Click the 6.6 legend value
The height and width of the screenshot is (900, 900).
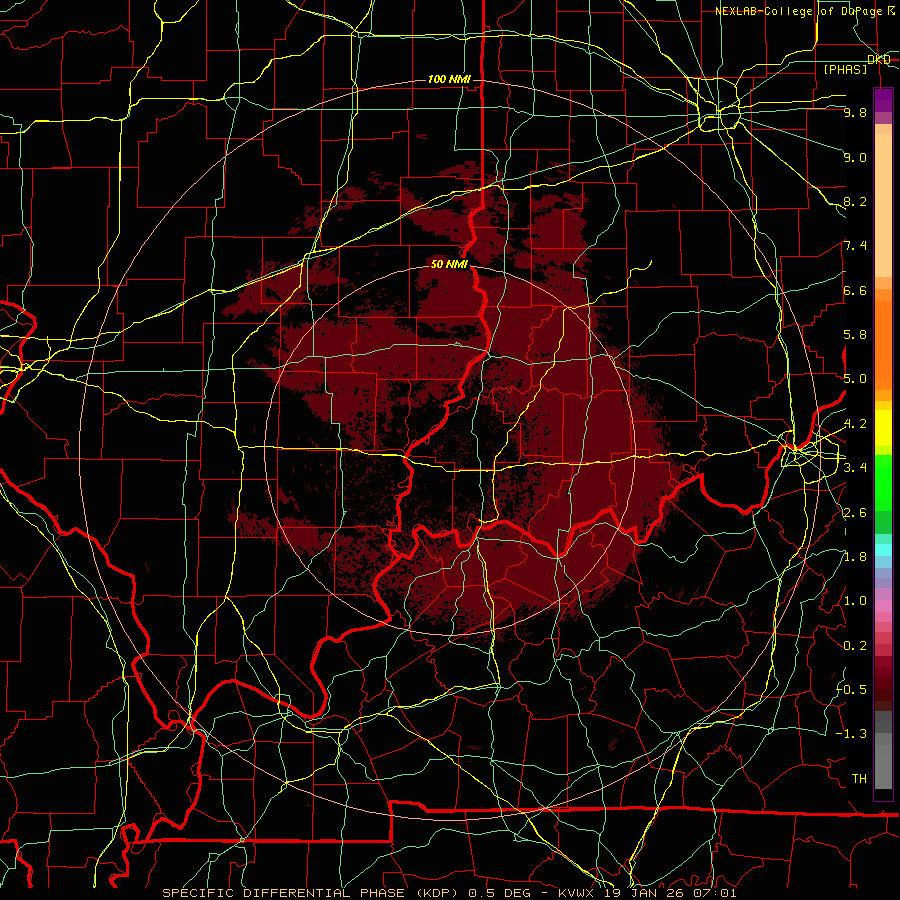click(855, 290)
